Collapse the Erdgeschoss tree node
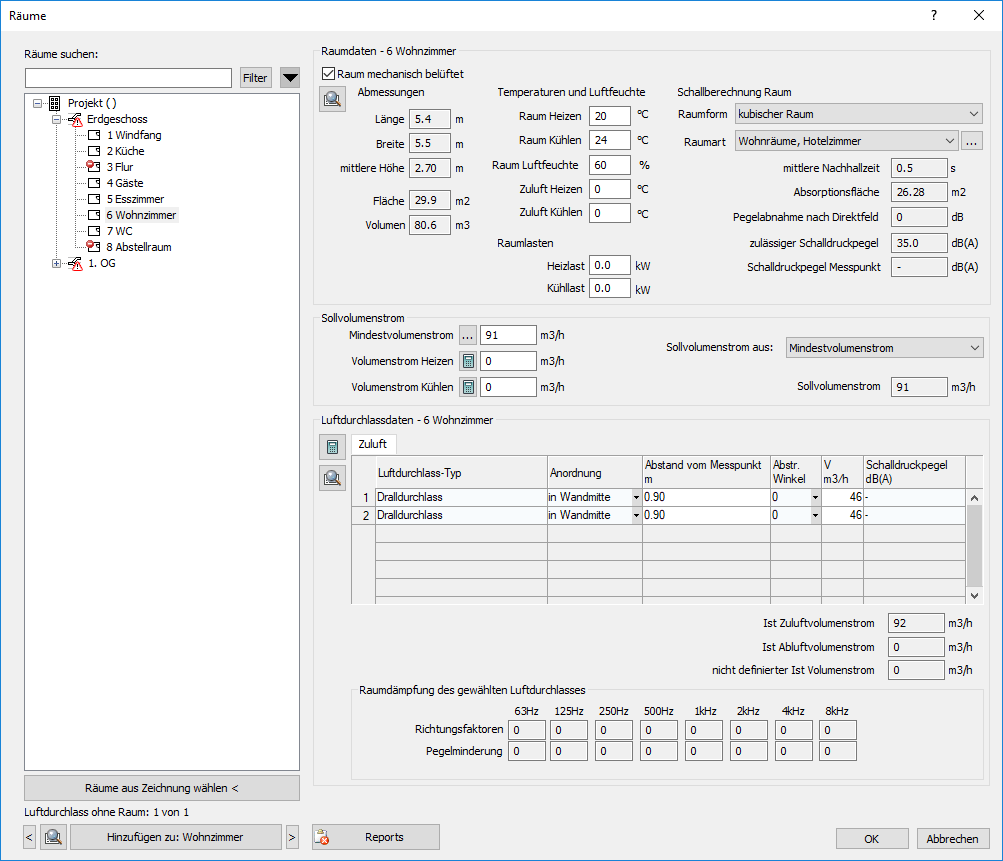The height and width of the screenshot is (861, 1003). (56, 120)
